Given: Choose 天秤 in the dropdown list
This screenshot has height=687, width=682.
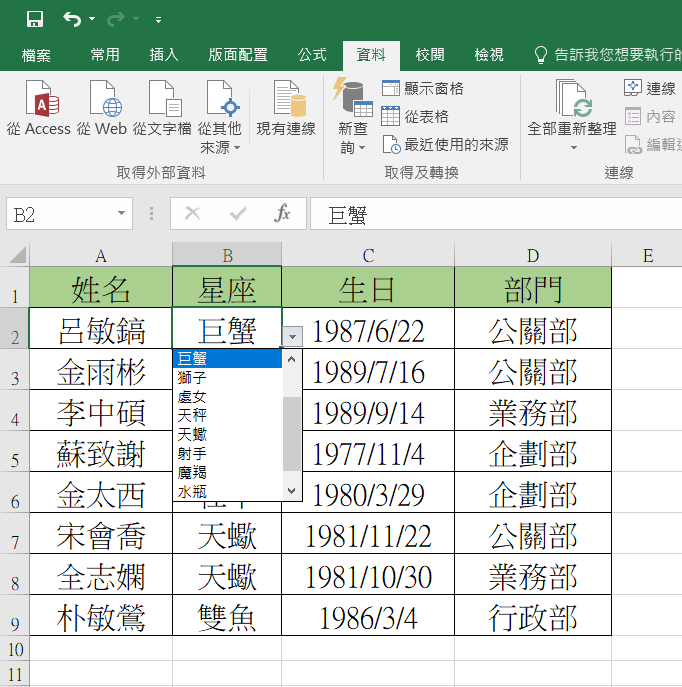Looking at the screenshot, I should click(x=227, y=415).
